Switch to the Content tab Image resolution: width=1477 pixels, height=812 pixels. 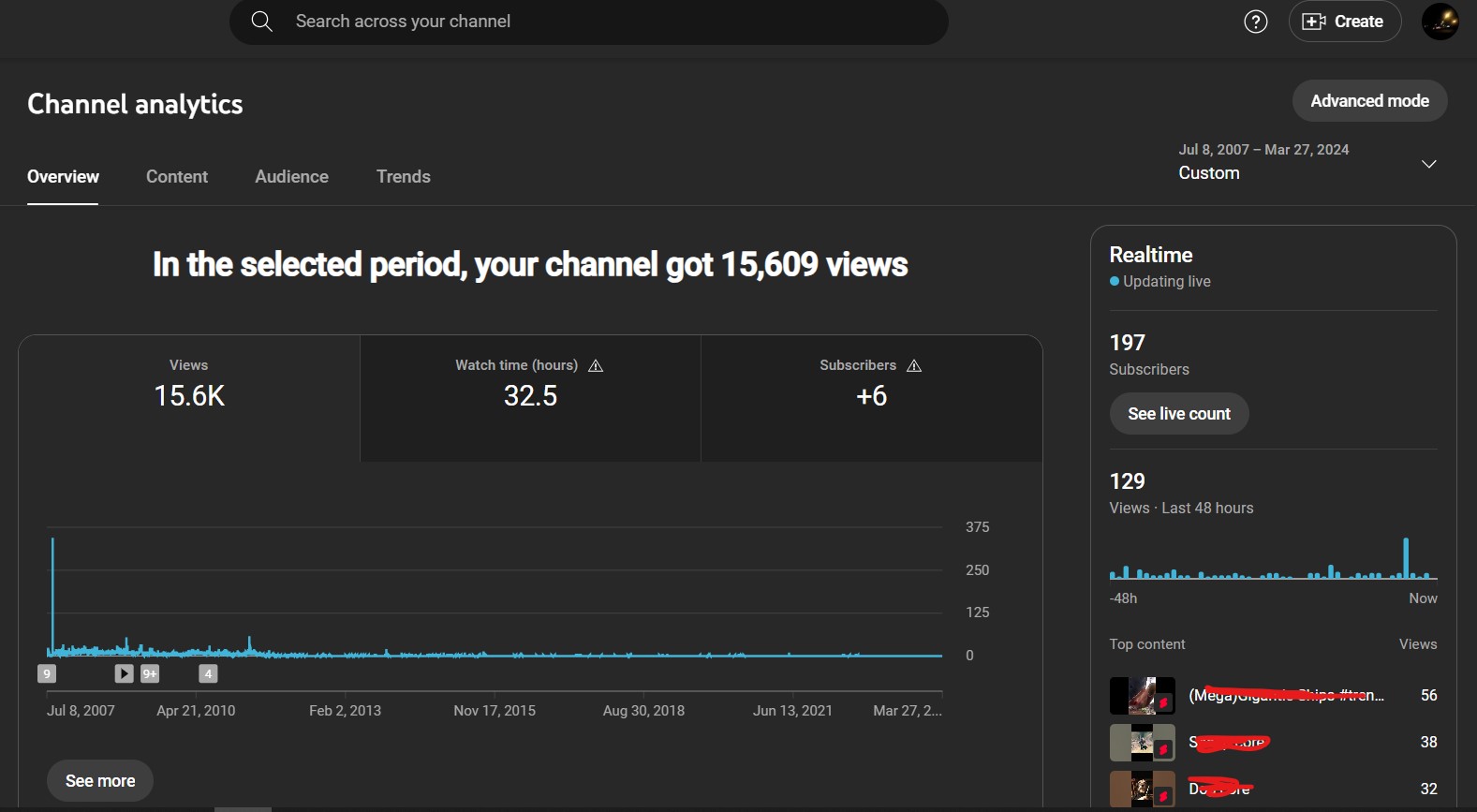[x=177, y=177]
